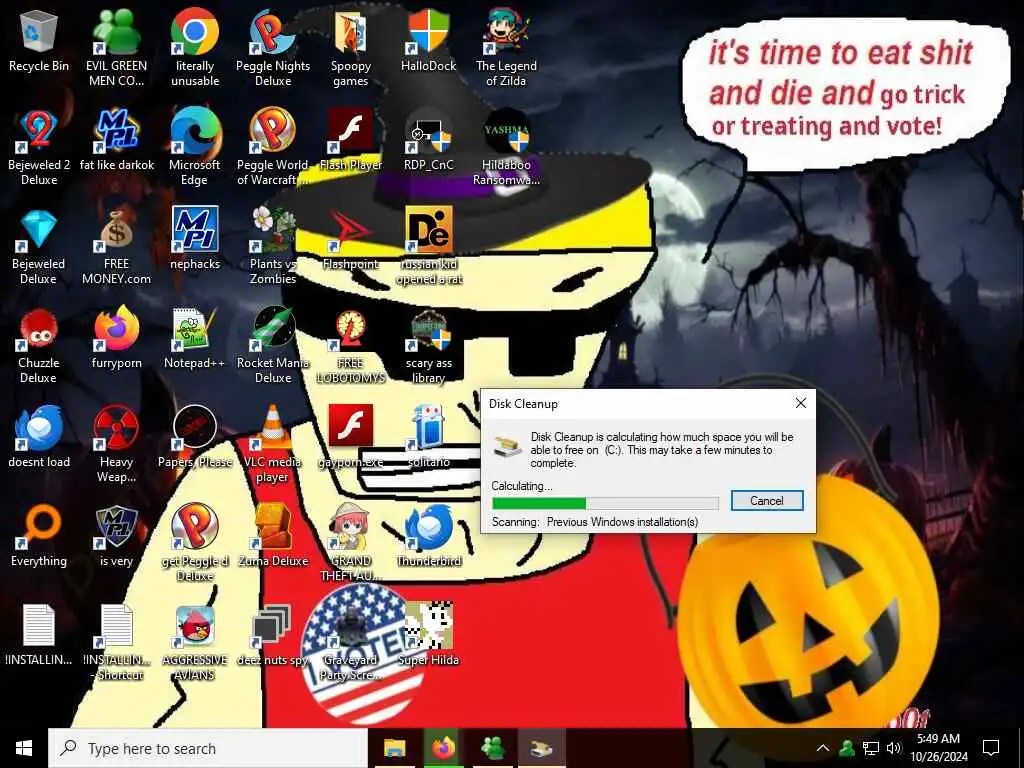
Task: Select the Hildaboo Ransomware icon
Action: click(x=506, y=131)
